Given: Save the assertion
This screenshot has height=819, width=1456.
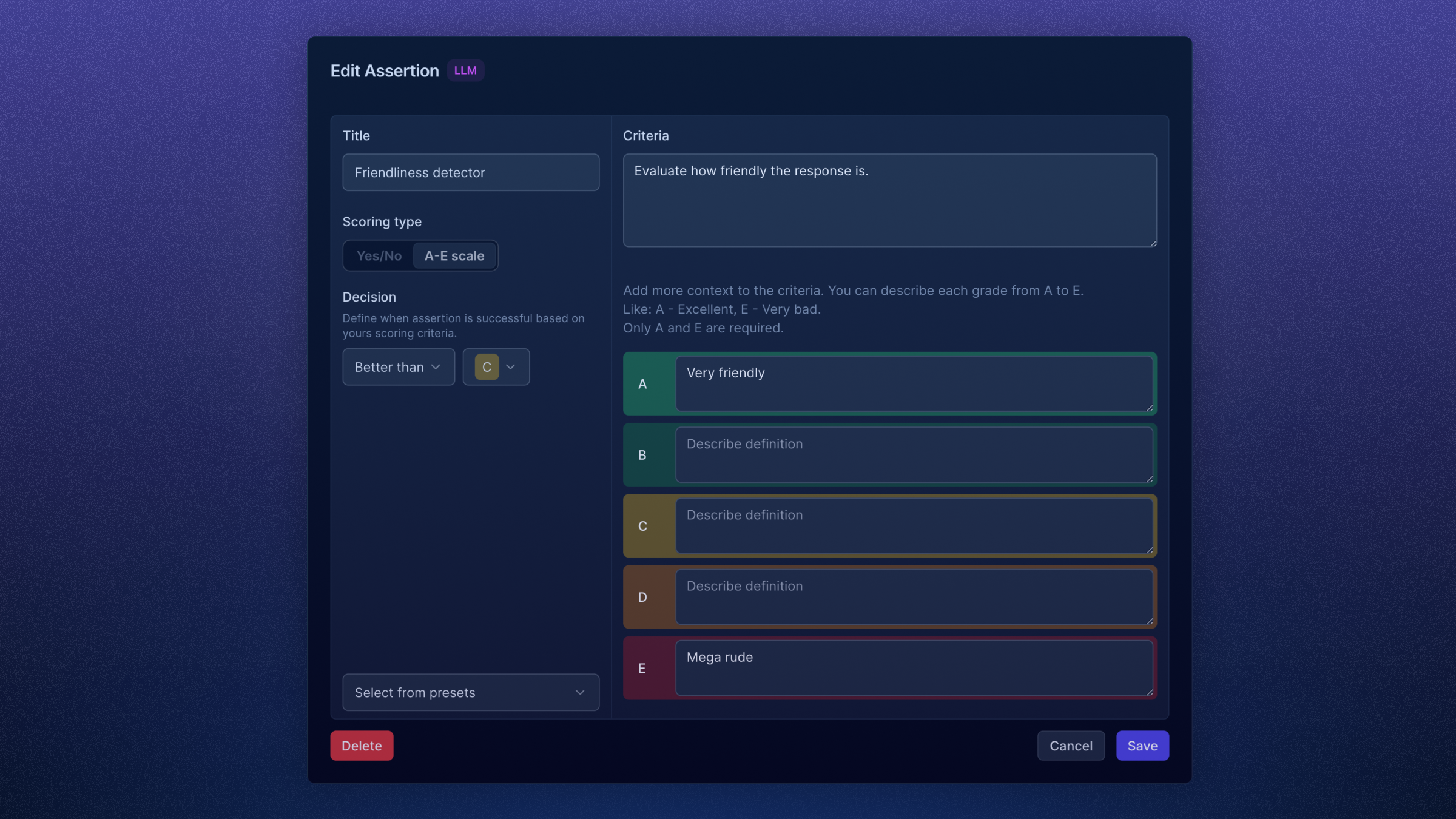Looking at the screenshot, I should tap(1142, 746).
